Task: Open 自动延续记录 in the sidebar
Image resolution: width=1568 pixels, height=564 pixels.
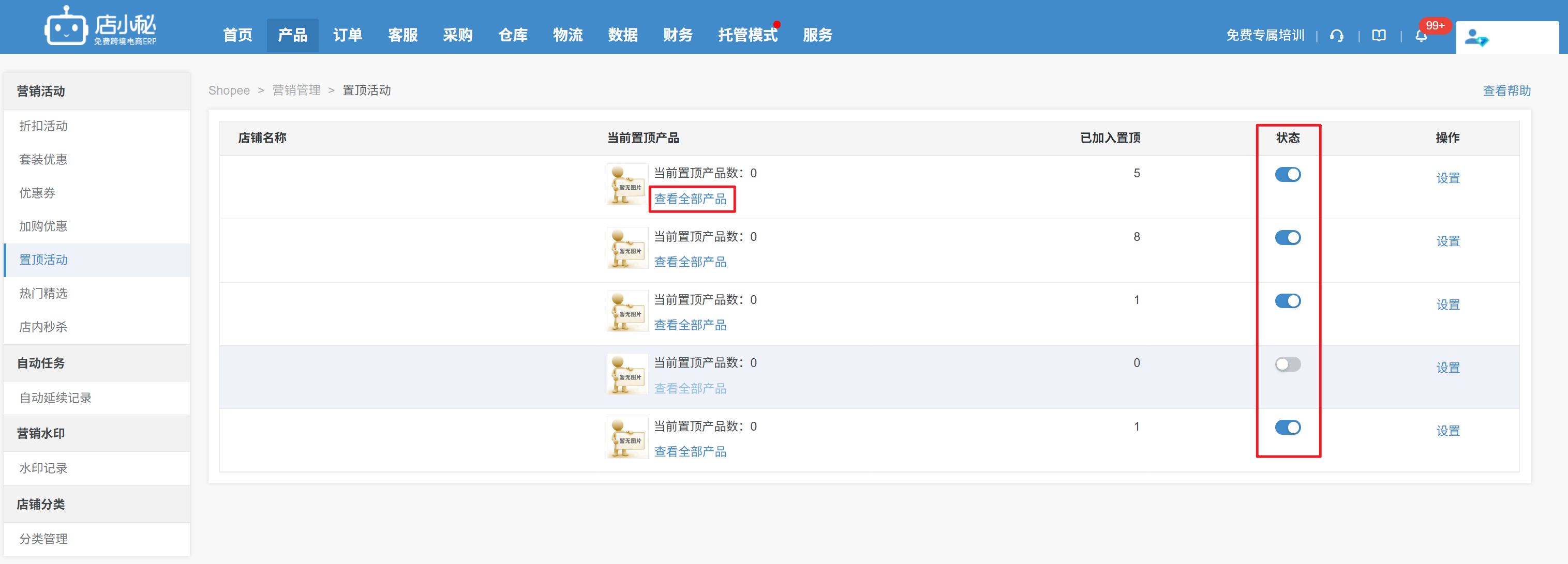Action: (55, 398)
